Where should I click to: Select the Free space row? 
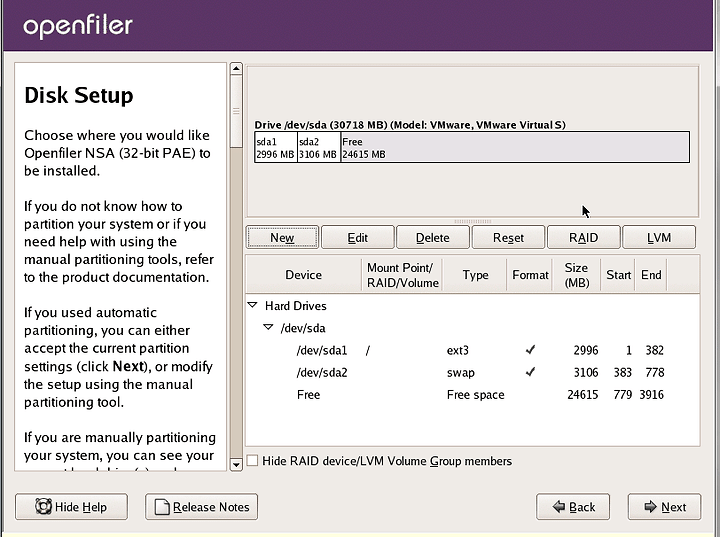[x=472, y=394]
